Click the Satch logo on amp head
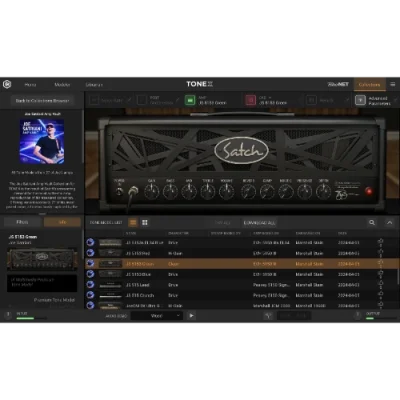The height and width of the screenshot is (400, 400). [x=242, y=151]
